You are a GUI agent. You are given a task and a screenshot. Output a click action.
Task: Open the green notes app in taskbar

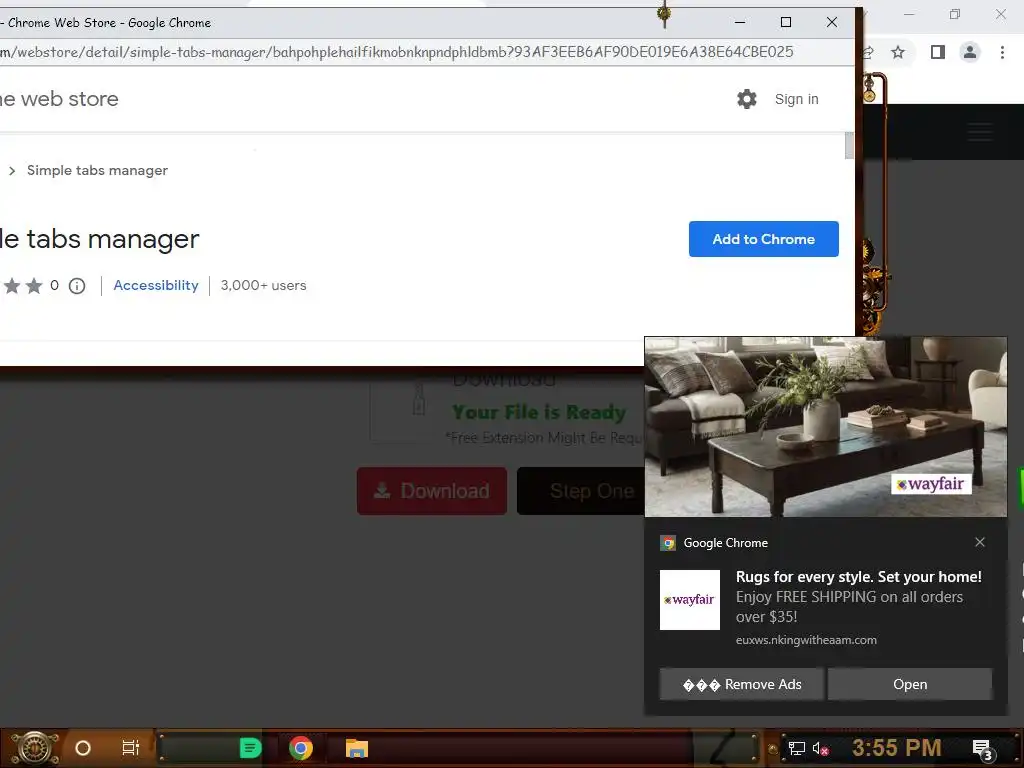click(x=250, y=748)
